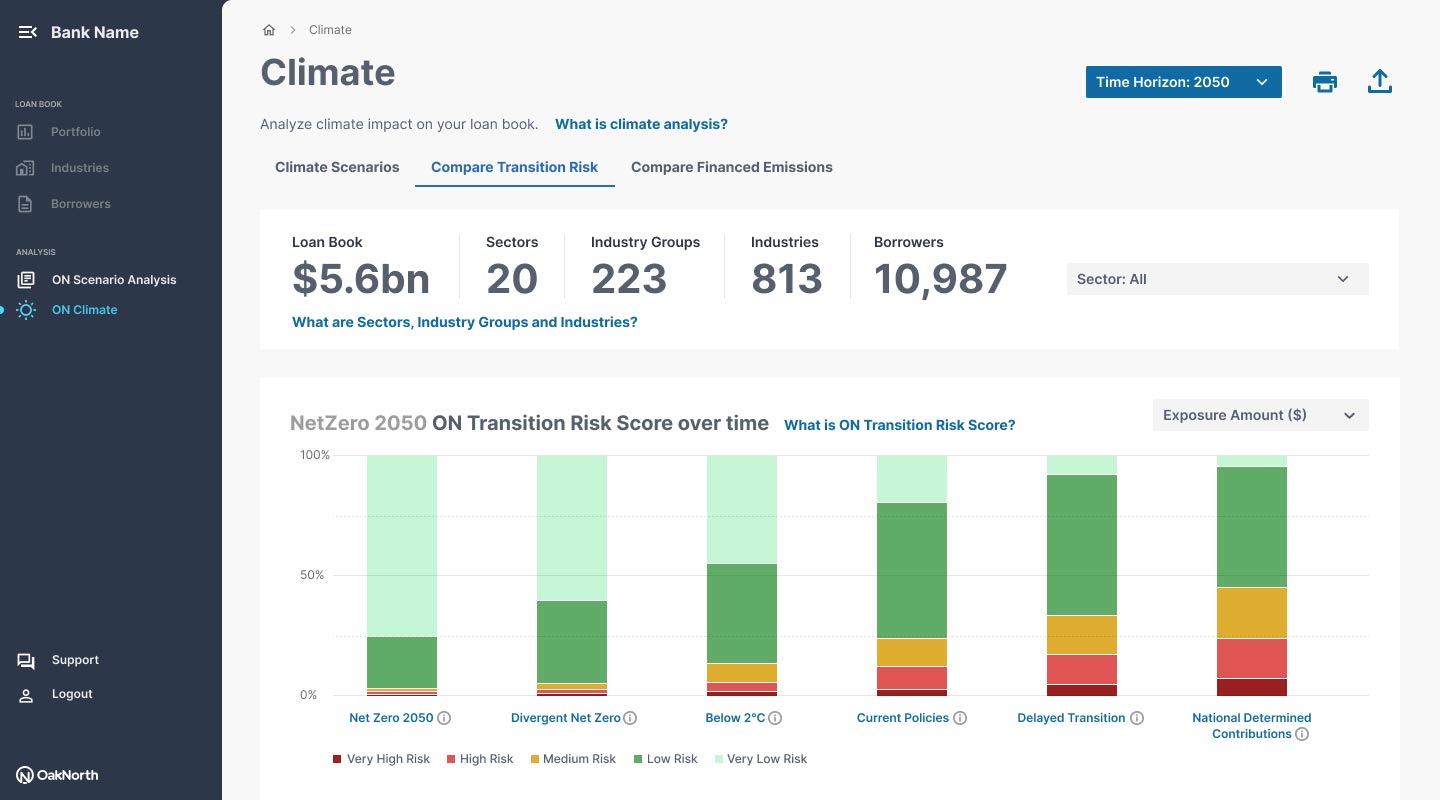The height and width of the screenshot is (800, 1440).
Task: Click What is ON Transition Risk Score?
Action: [x=899, y=425]
